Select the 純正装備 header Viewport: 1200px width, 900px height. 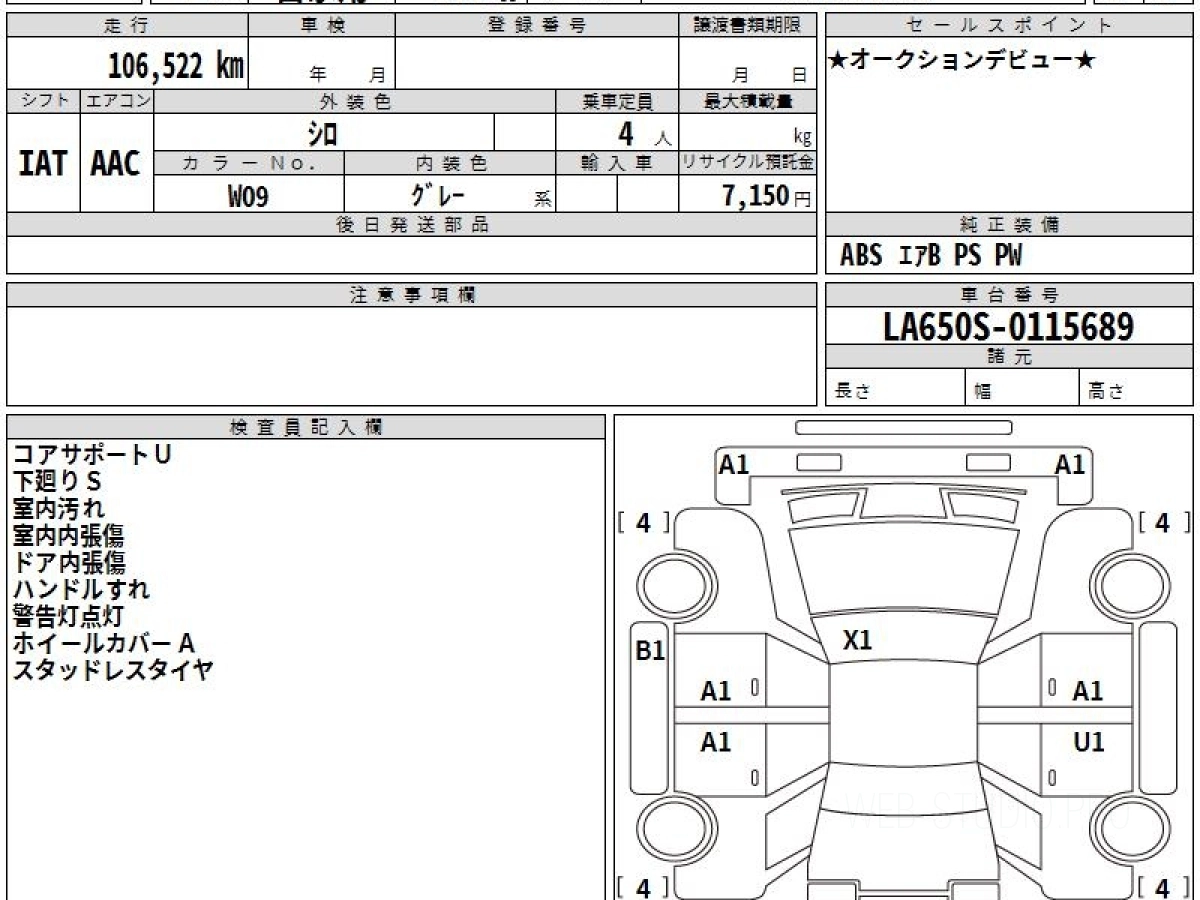(1010, 225)
